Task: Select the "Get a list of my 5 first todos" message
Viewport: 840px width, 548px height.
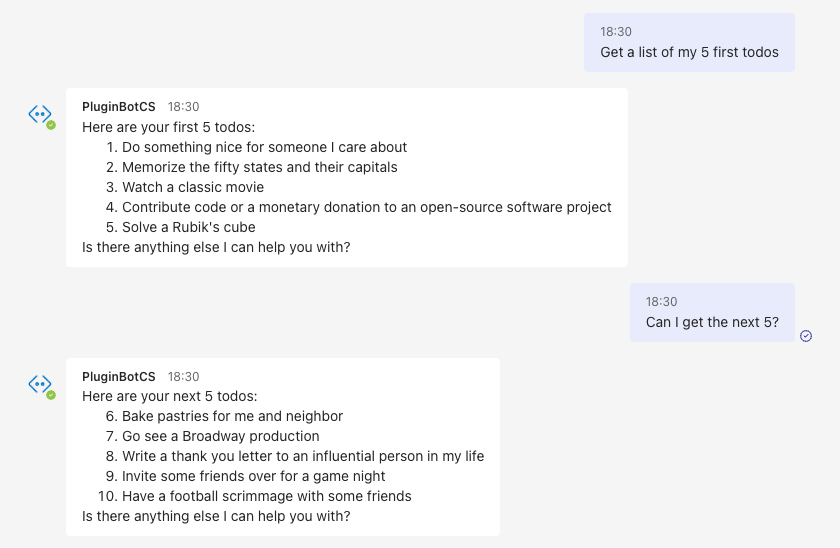Action: coord(689,52)
